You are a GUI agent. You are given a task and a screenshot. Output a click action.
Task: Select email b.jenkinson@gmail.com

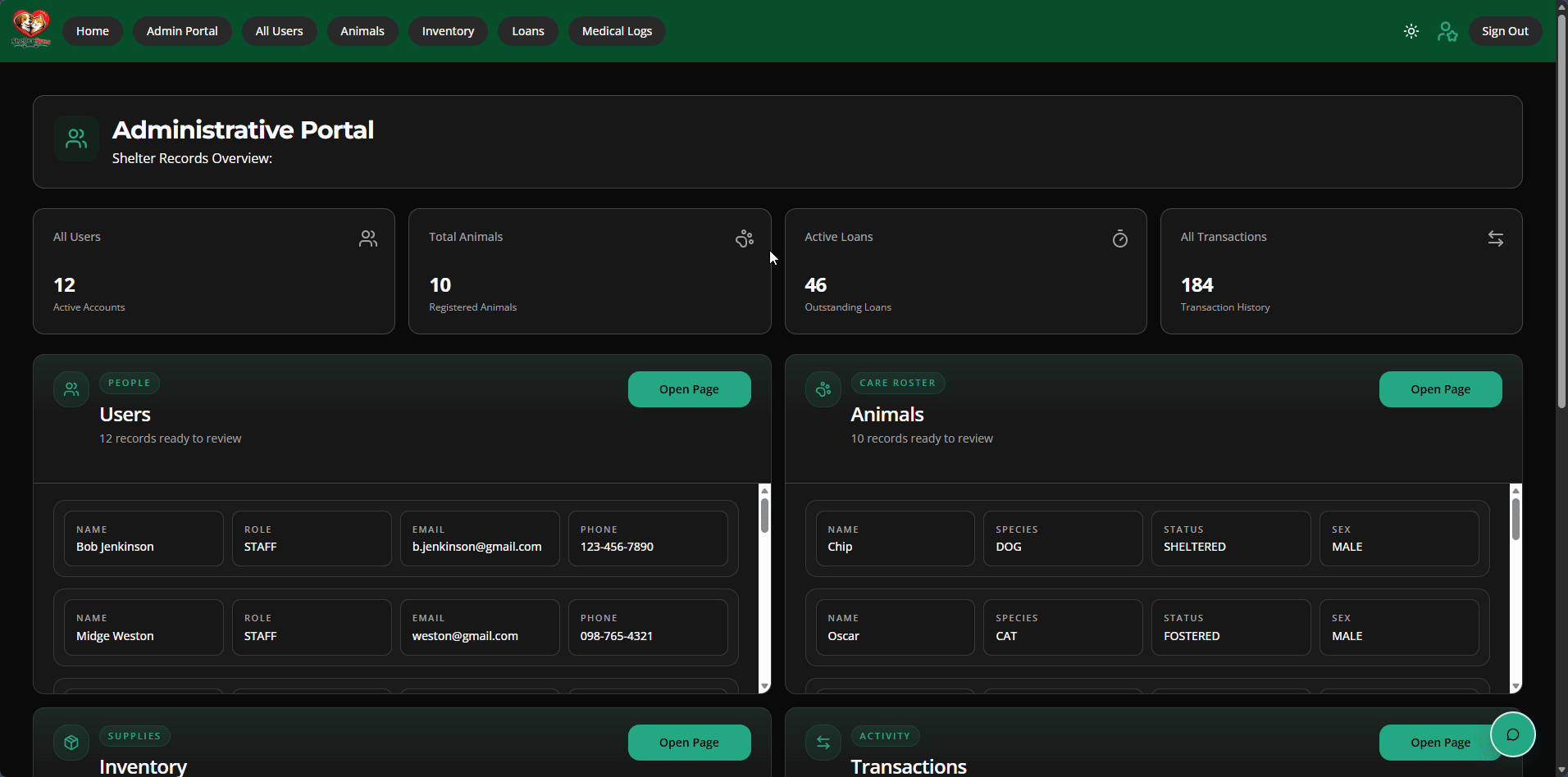pos(477,547)
